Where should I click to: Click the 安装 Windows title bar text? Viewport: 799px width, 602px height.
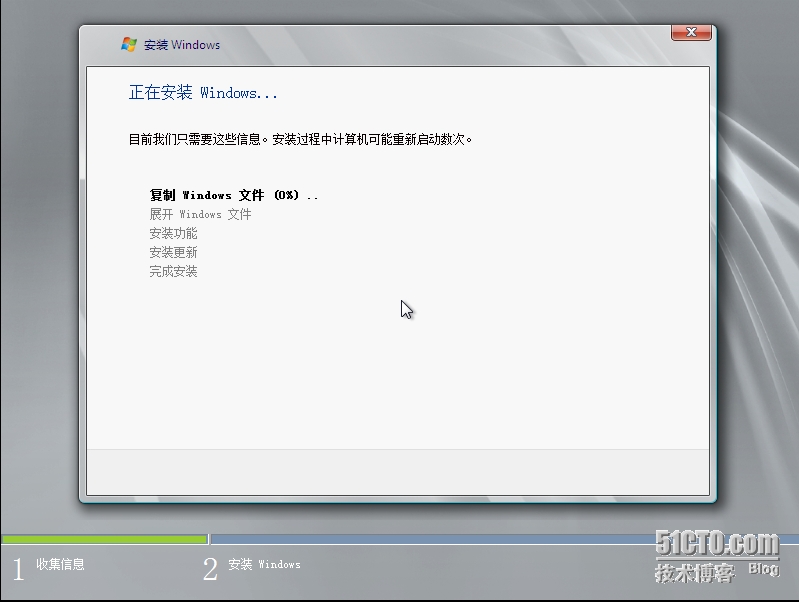click(181, 45)
